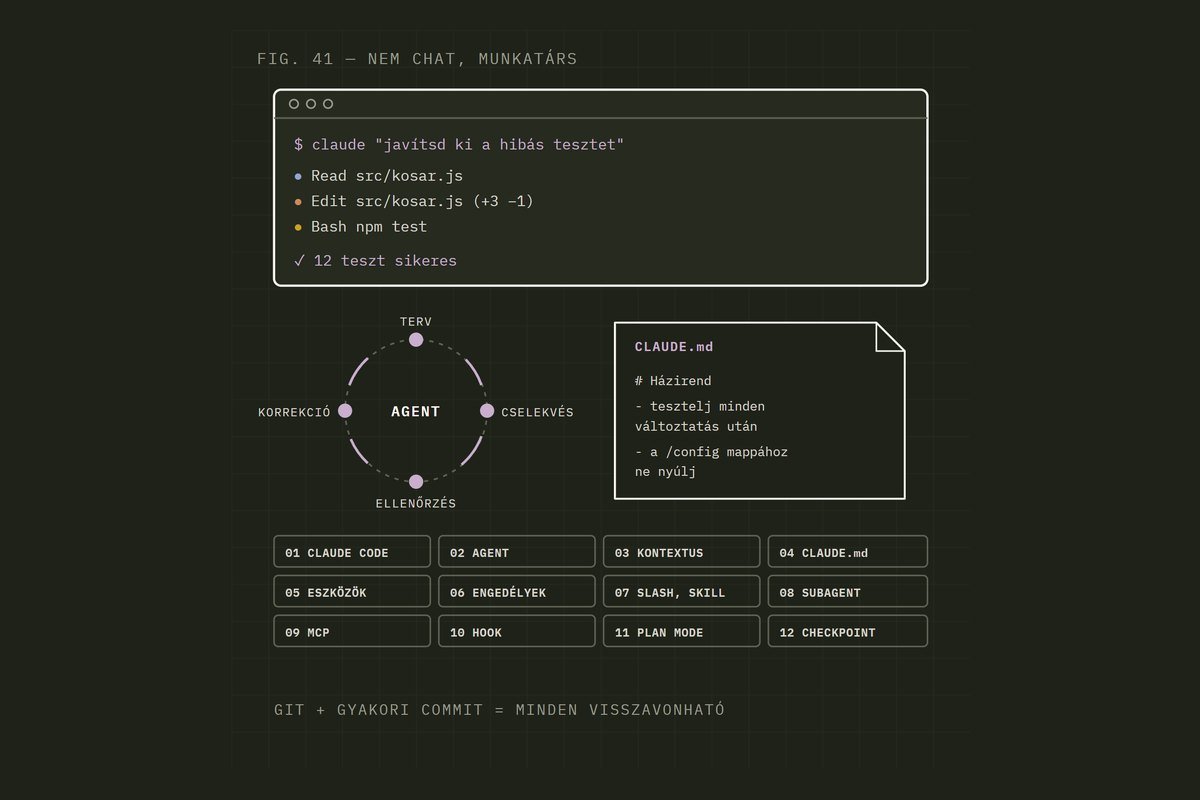This screenshot has width=1200, height=800.
Task: Select the 05 ESZKÖZÖK box
Action: (x=352, y=592)
